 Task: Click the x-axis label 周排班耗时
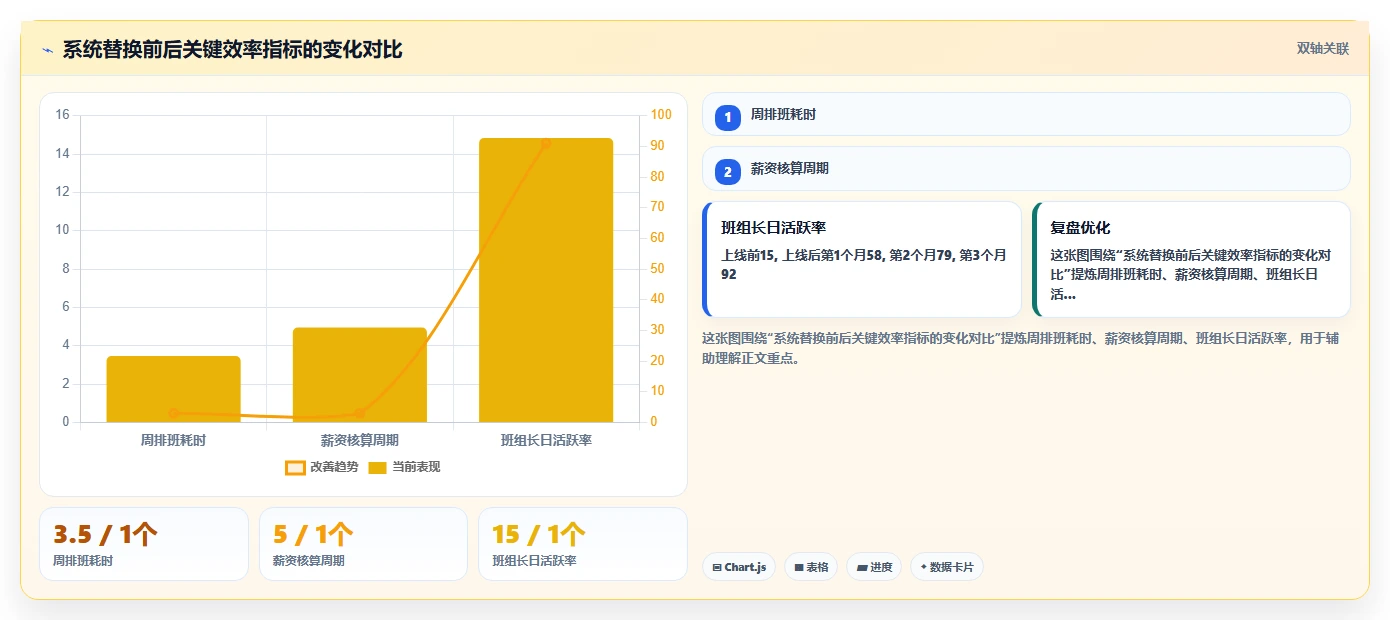click(x=173, y=440)
